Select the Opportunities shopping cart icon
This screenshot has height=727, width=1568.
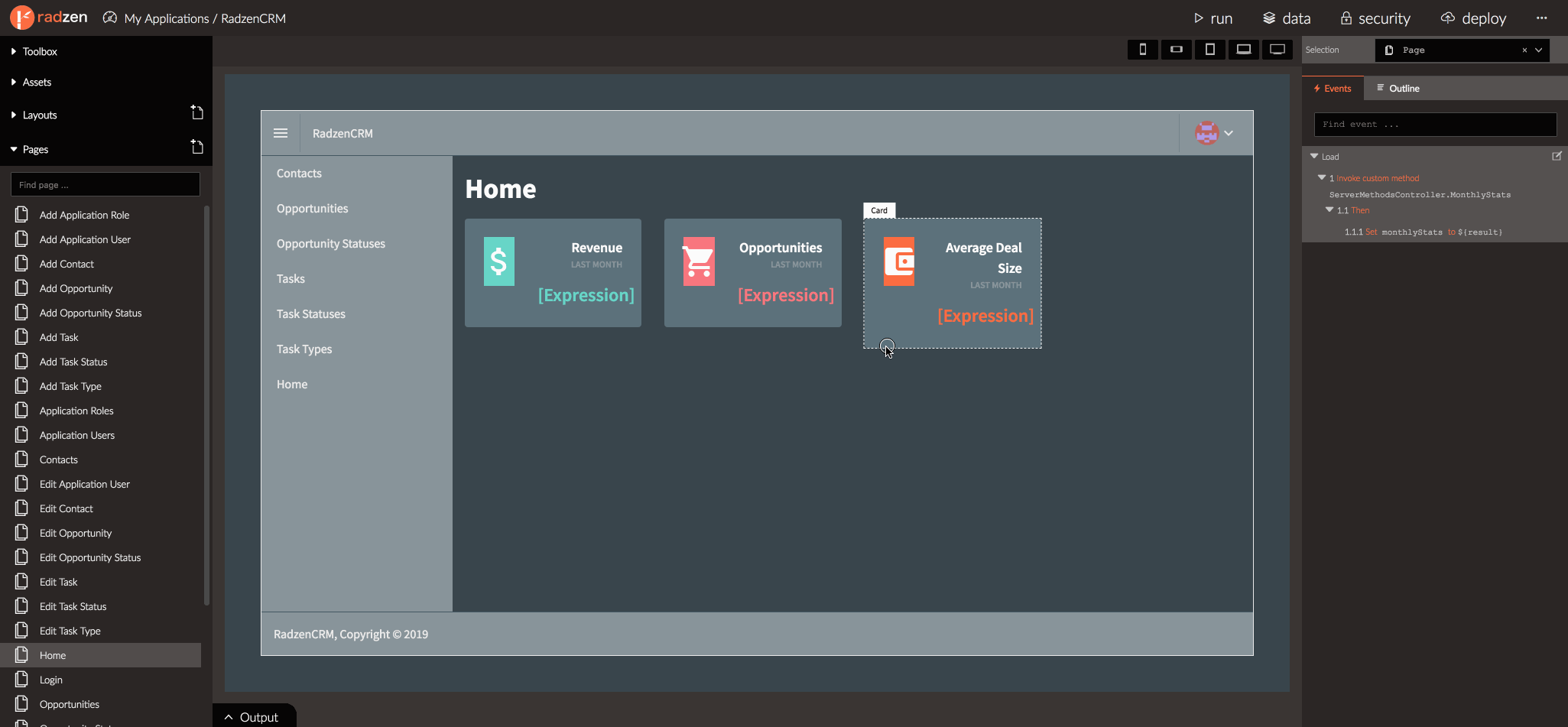699,261
